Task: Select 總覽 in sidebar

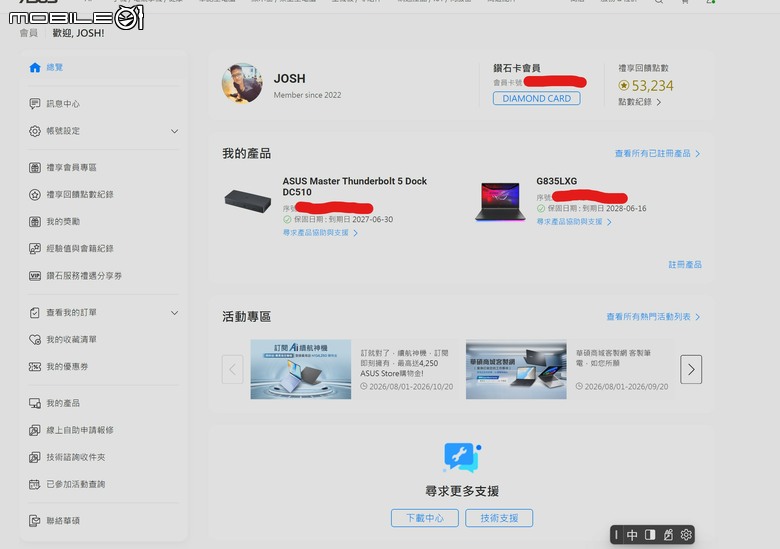Action: click(x=55, y=68)
